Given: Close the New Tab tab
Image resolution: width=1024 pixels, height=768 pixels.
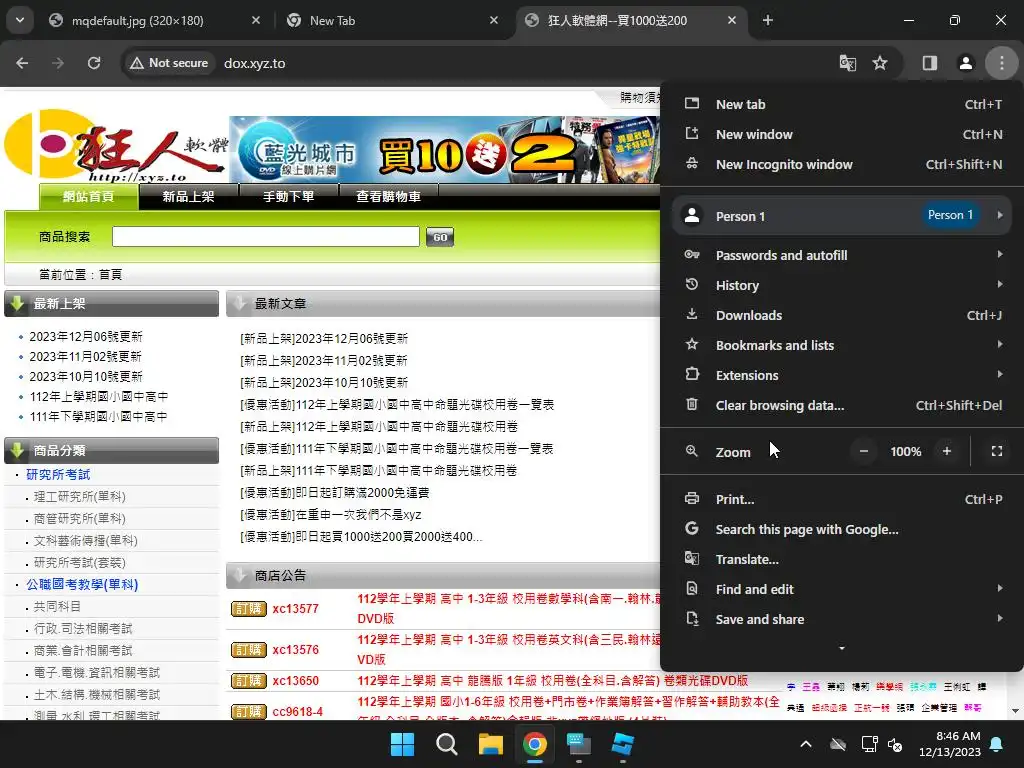Looking at the screenshot, I should [x=494, y=20].
